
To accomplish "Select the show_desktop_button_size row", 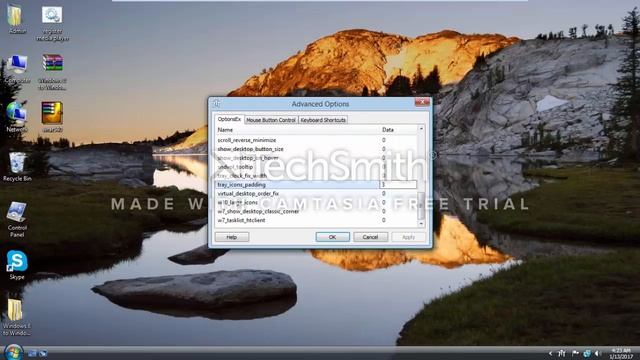I will (x=316, y=149).
